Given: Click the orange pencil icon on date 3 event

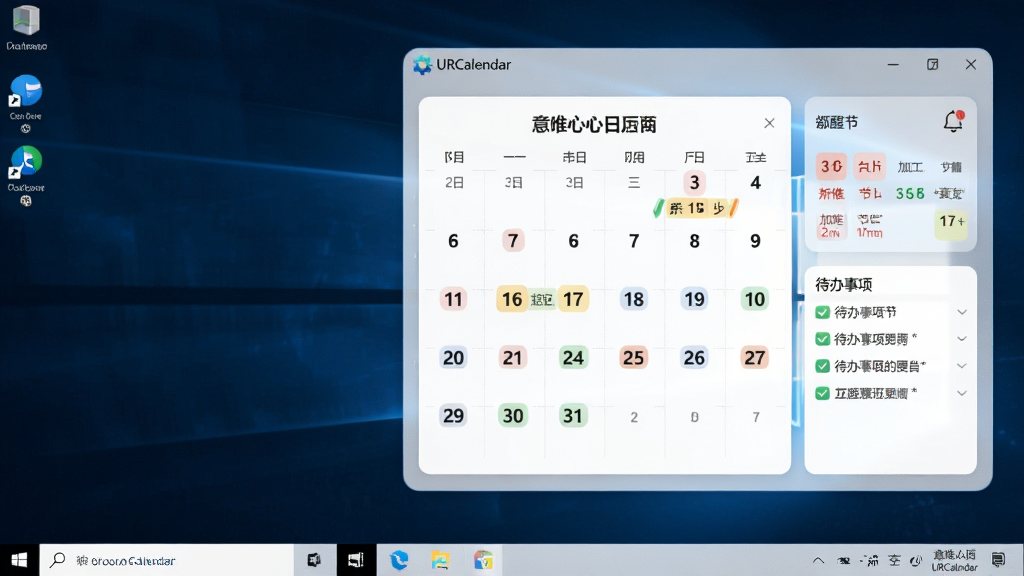Looking at the screenshot, I should 734,208.
